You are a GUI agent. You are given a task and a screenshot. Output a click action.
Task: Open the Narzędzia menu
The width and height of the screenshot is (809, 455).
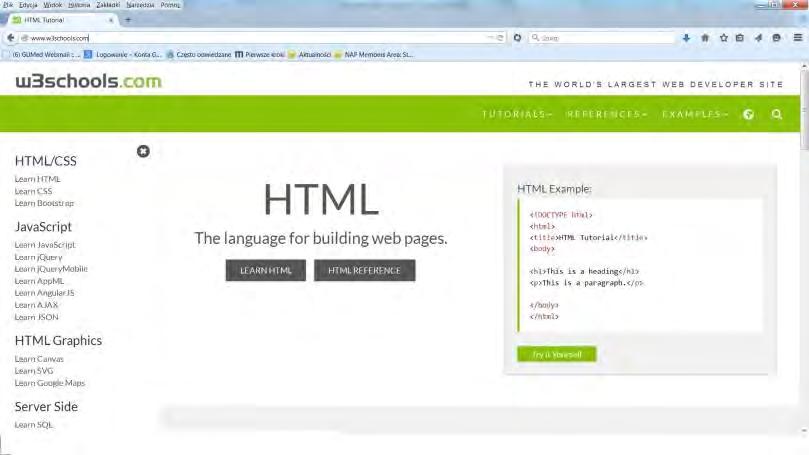(140, 5)
